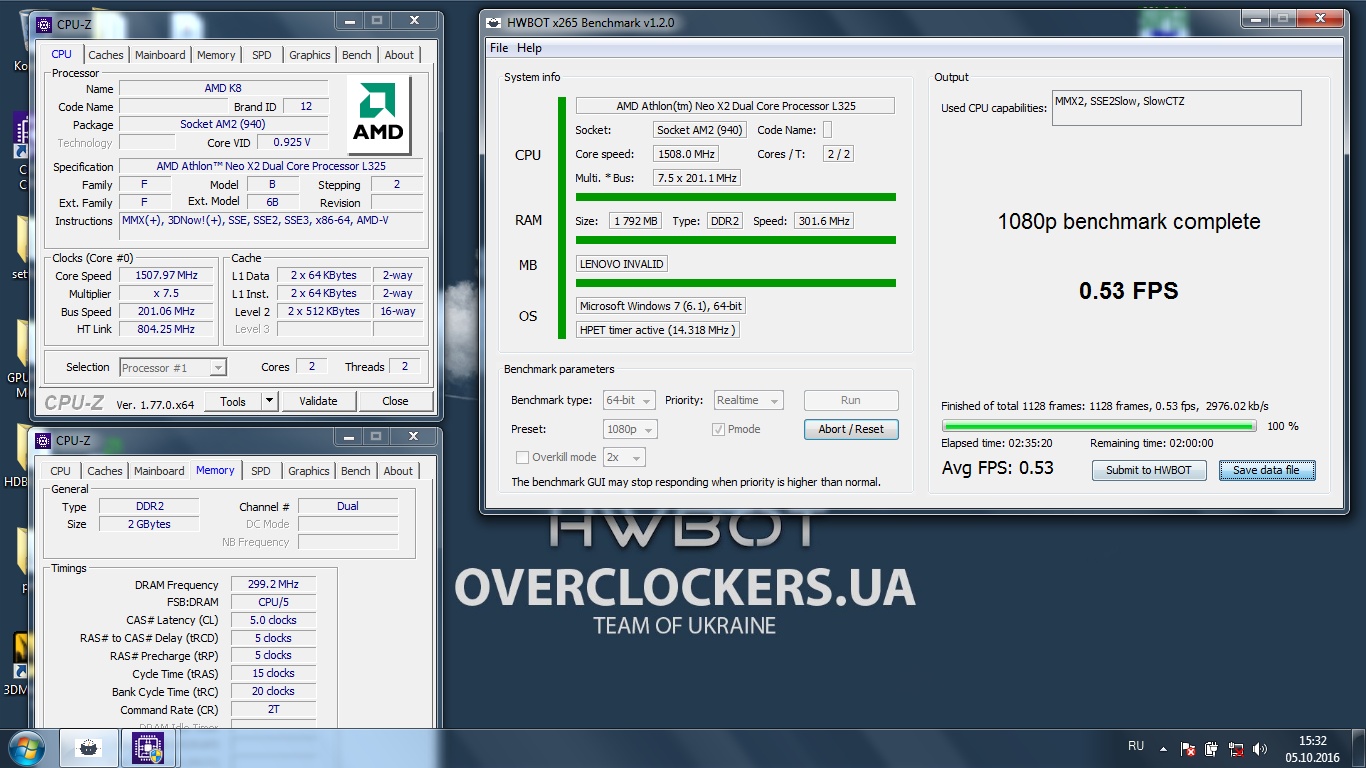Open the Preset 1080p dropdown
Image resolution: width=1366 pixels, height=768 pixels.
tap(630, 429)
